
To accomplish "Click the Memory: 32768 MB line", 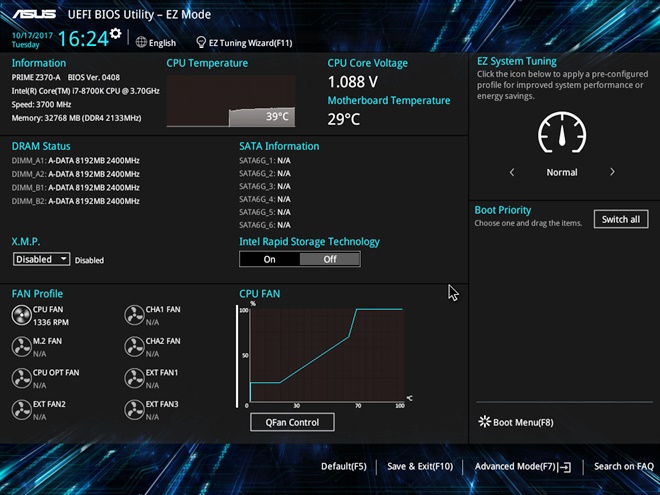I will coord(76,118).
